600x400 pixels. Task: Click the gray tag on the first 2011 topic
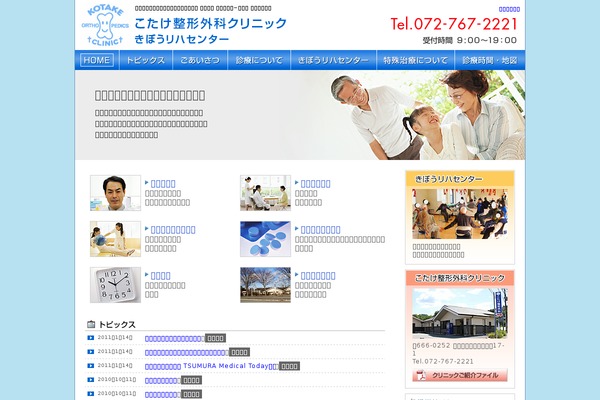215,338
